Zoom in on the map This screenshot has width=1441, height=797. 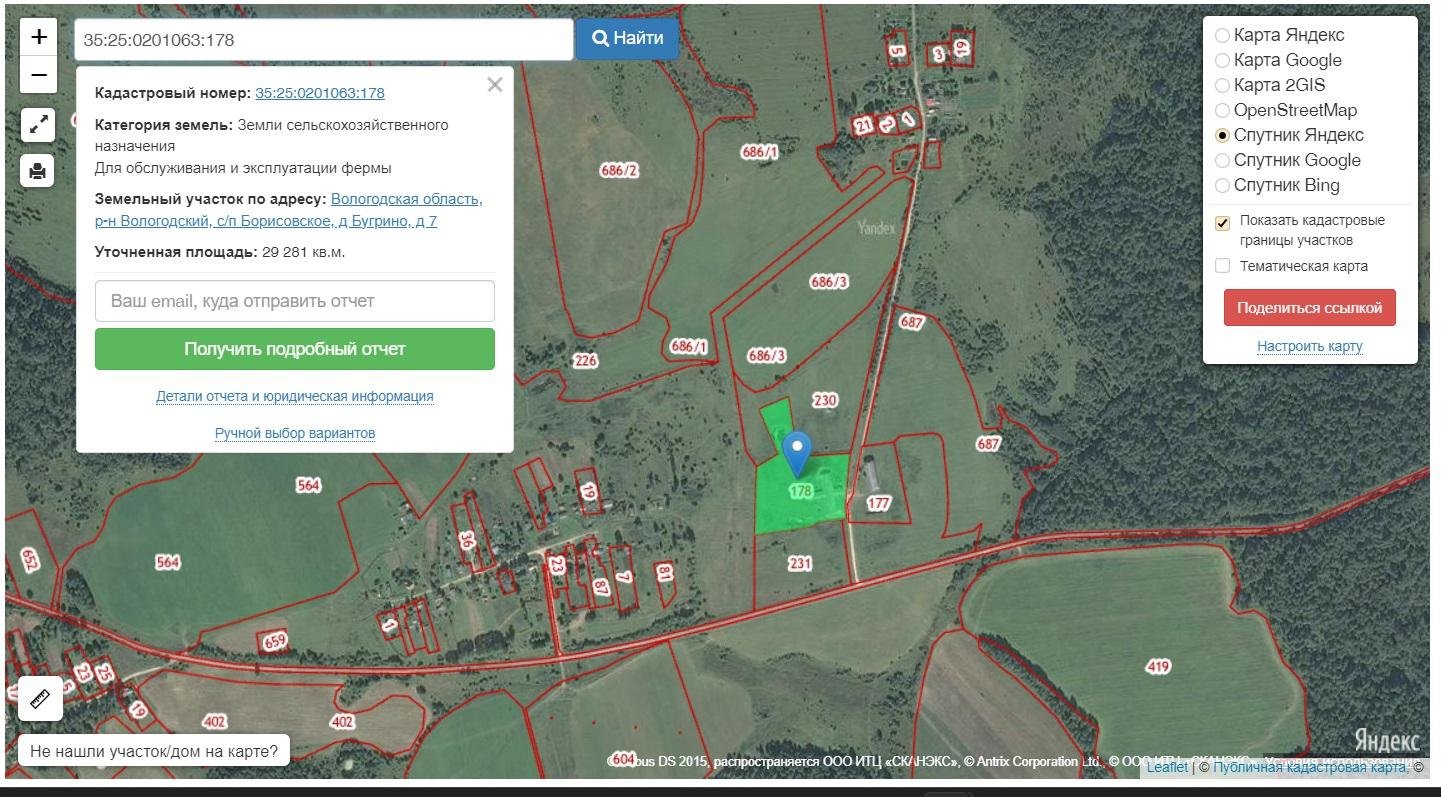[39, 37]
